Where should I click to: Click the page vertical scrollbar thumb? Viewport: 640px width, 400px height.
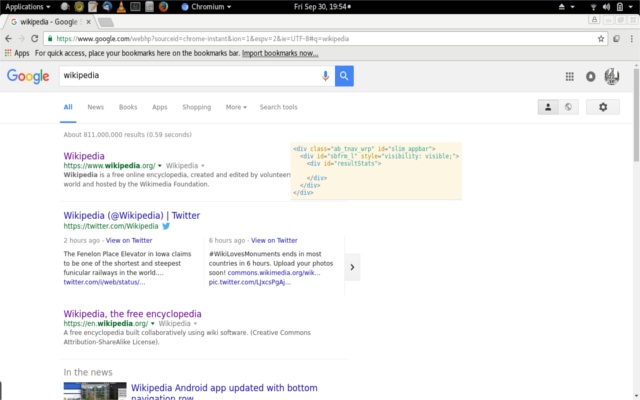point(636,114)
